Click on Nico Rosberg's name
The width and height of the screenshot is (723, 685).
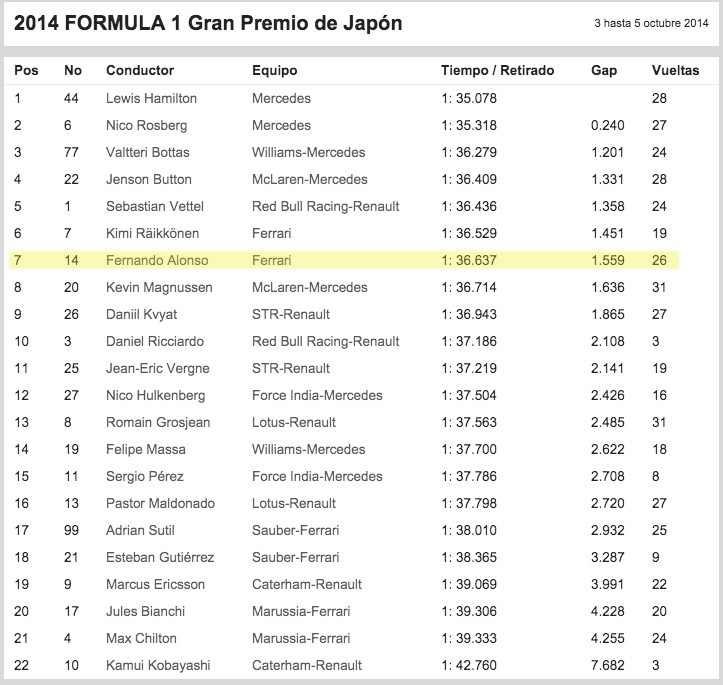(146, 126)
